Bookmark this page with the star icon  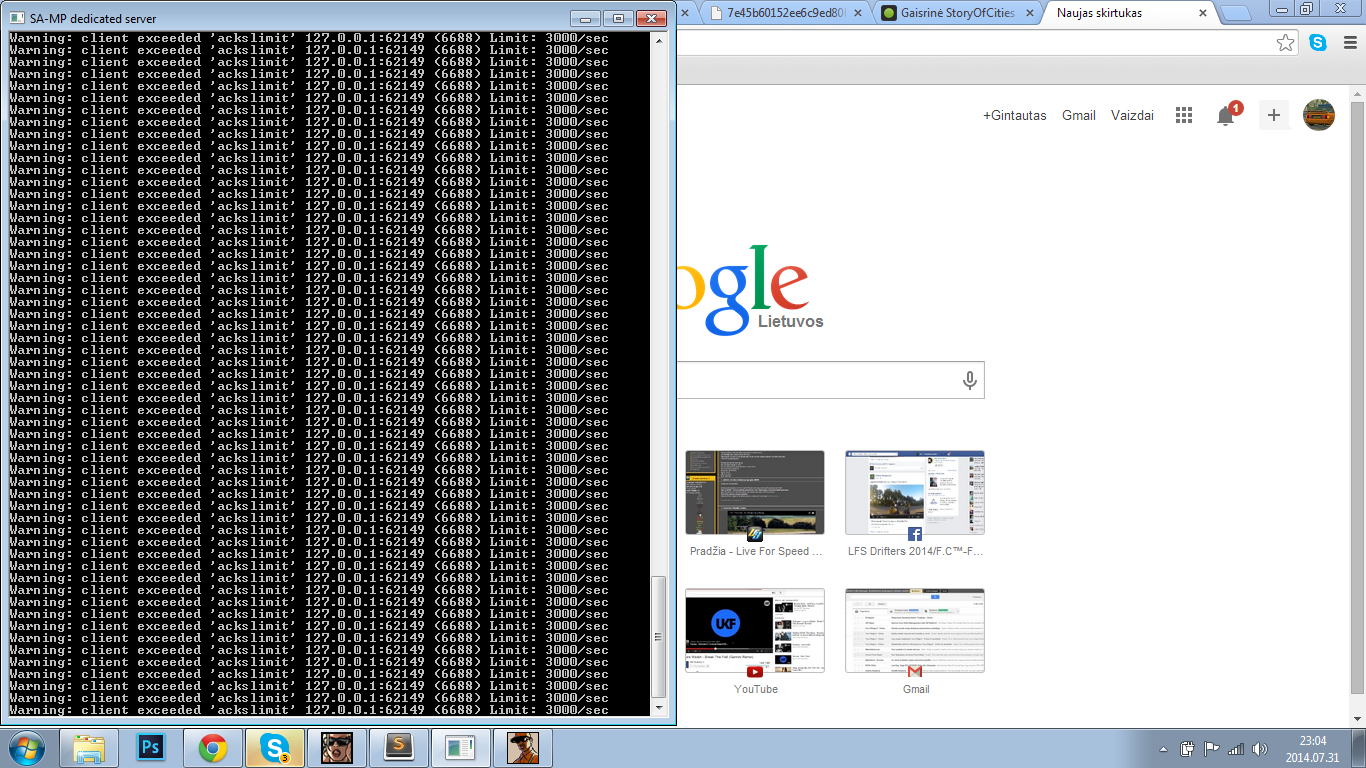click(1286, 43)
